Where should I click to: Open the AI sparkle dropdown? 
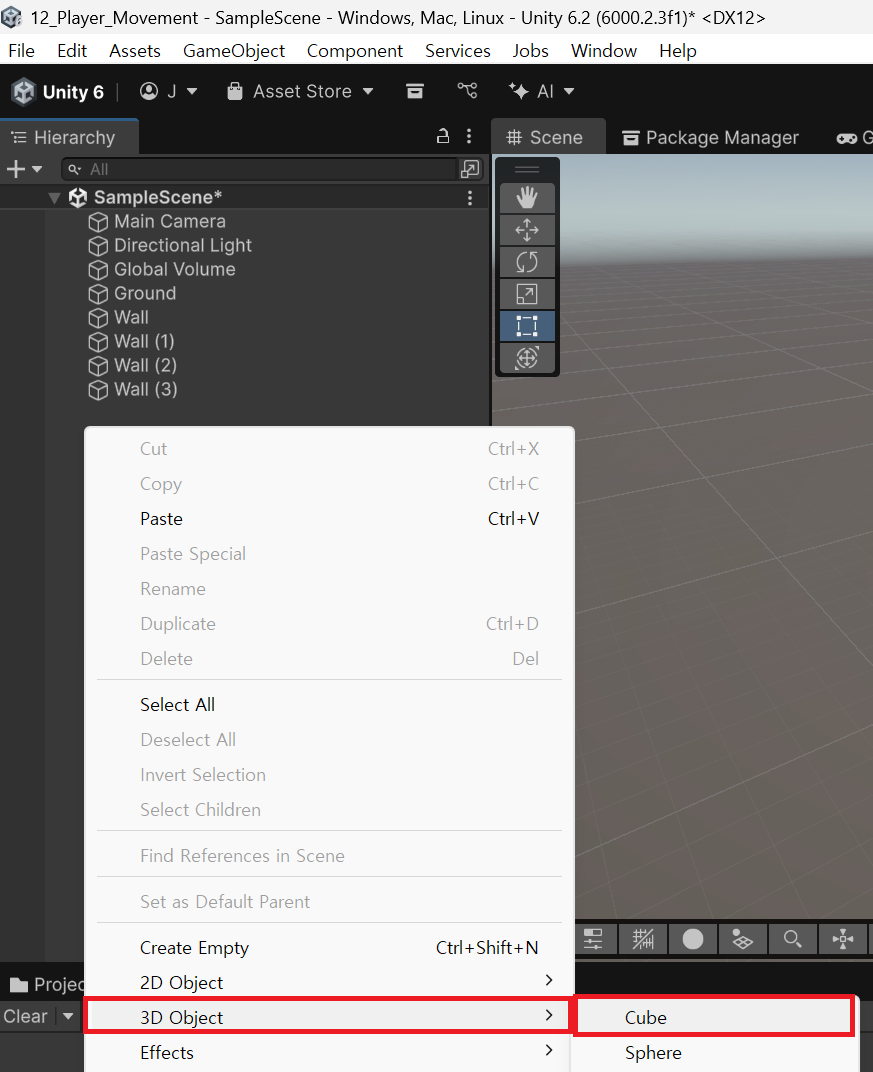[541, 92]
